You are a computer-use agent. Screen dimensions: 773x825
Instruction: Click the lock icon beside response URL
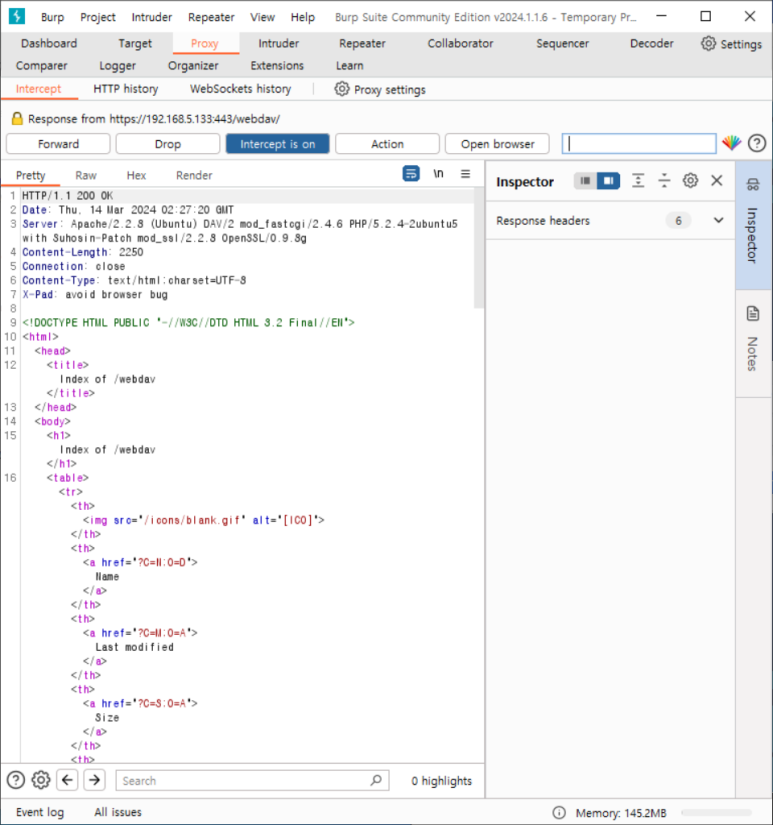point(17,118)
